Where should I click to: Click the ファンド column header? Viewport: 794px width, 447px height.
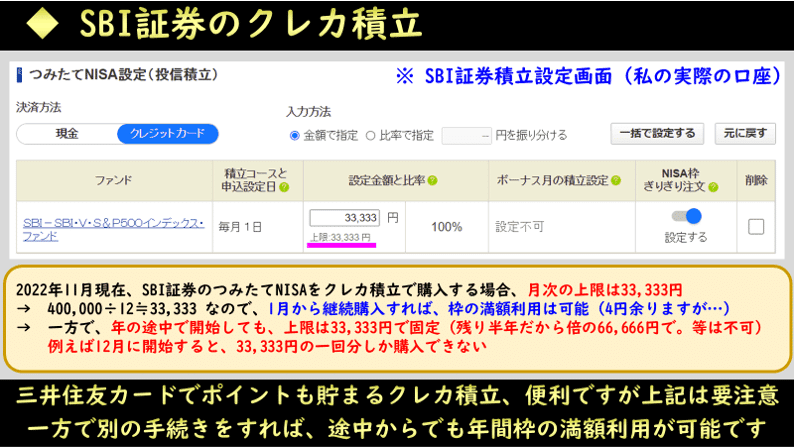(114, 180)
